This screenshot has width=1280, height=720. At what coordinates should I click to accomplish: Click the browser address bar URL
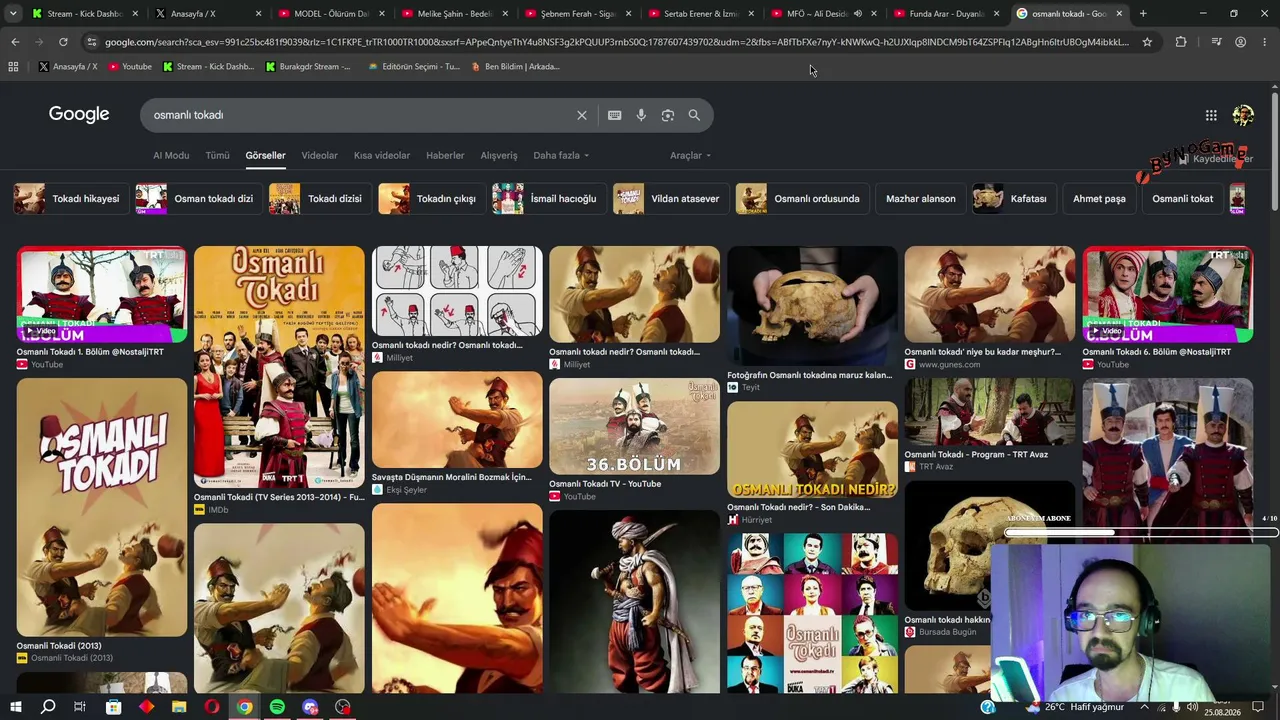(616, 42)
